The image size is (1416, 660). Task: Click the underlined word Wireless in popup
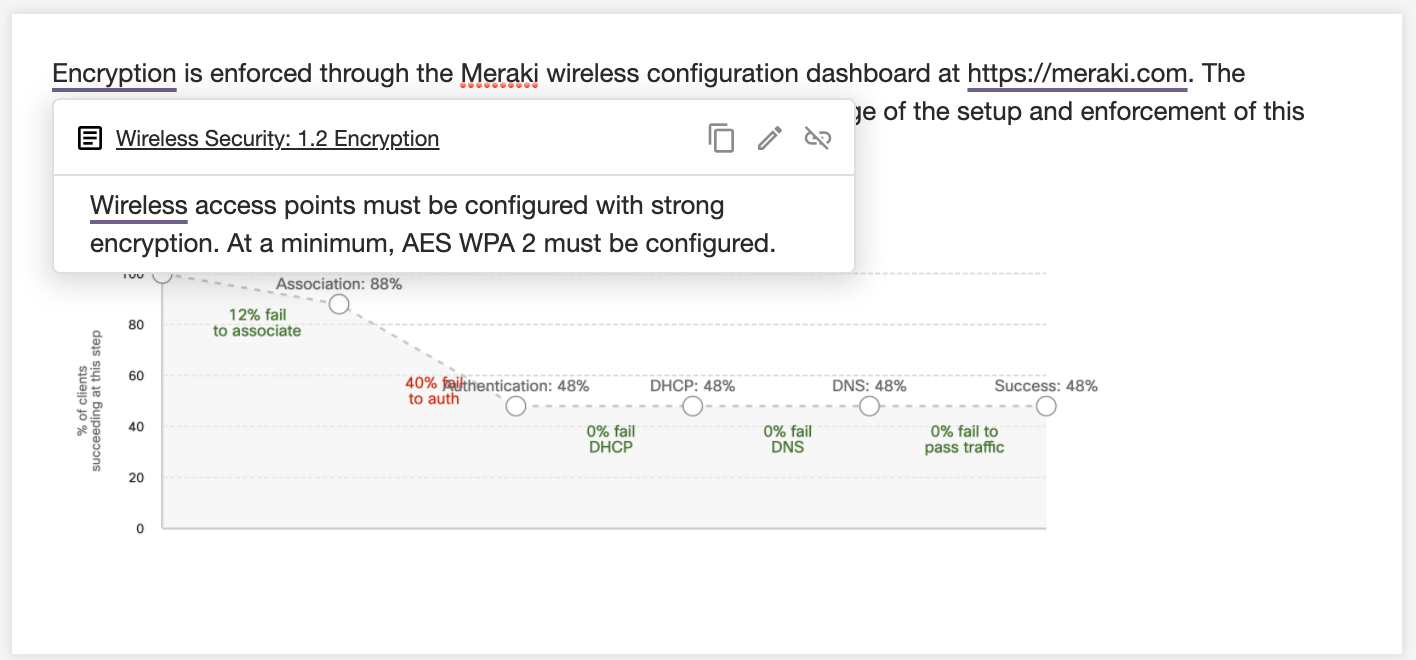click(139, 206)
